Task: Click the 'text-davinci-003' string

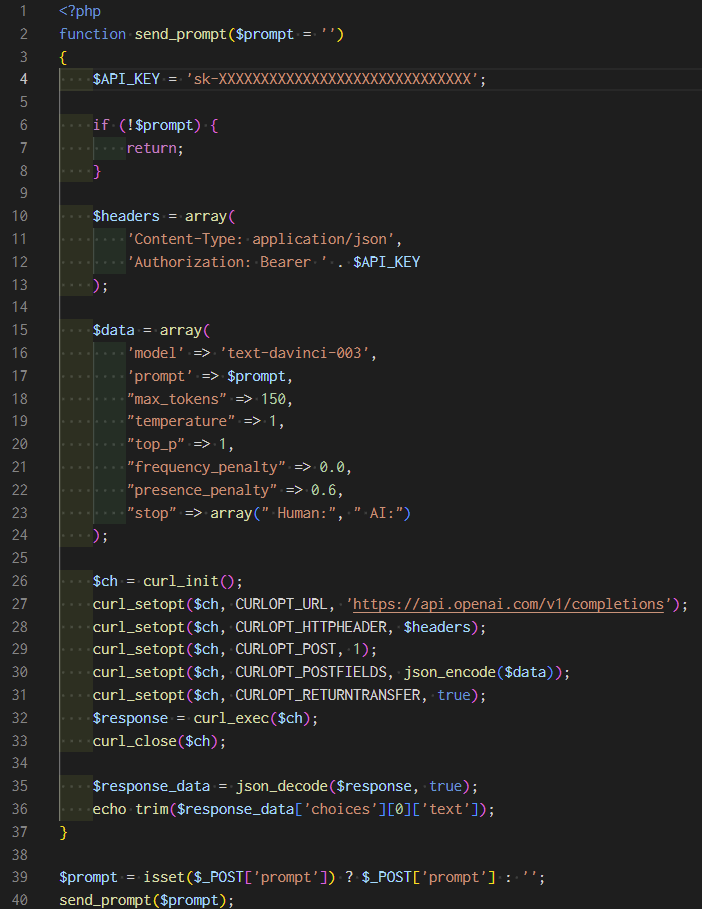Action: [294, 353]
